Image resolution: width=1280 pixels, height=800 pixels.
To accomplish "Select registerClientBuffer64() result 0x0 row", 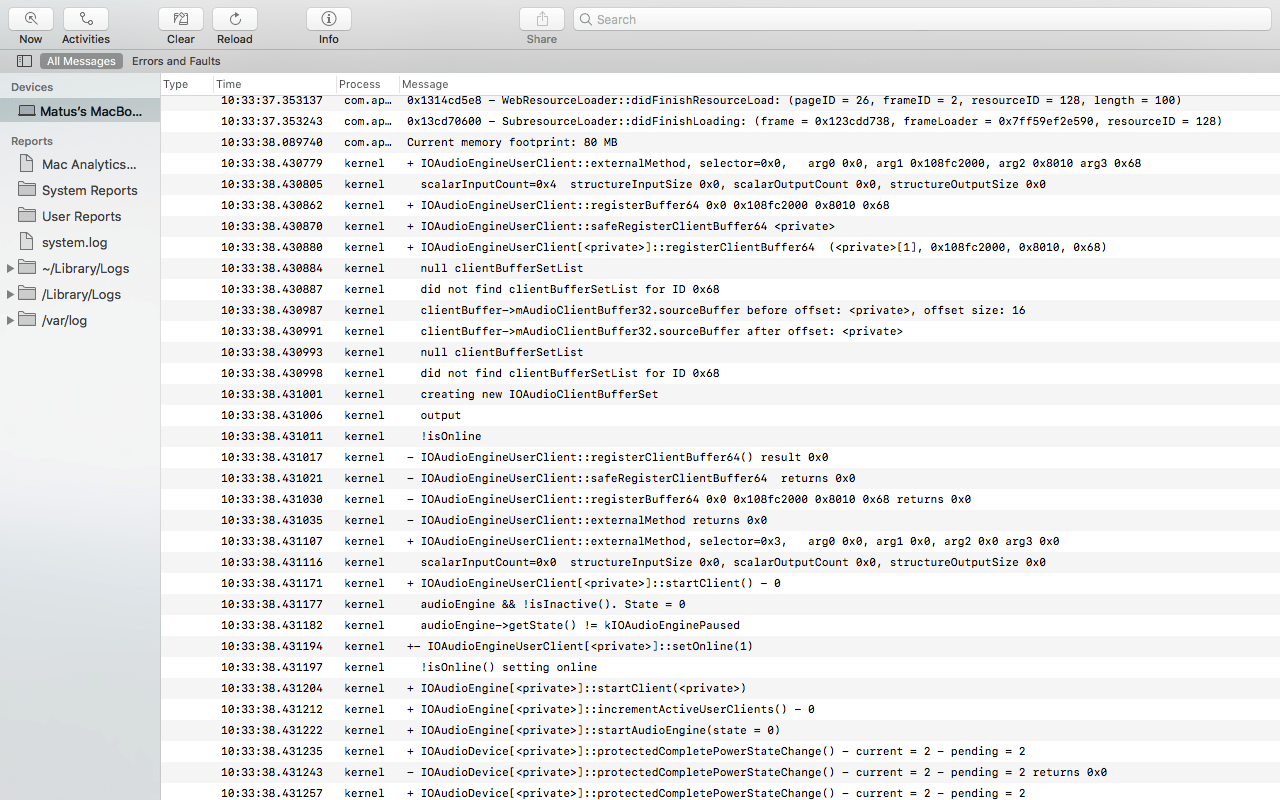I will (x=720, y=457).
